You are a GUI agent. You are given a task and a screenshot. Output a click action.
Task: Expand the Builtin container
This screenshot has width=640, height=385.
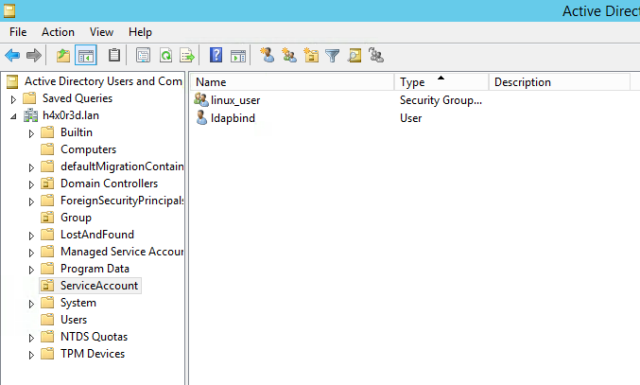pyautogui.click(x=31, y=134)
